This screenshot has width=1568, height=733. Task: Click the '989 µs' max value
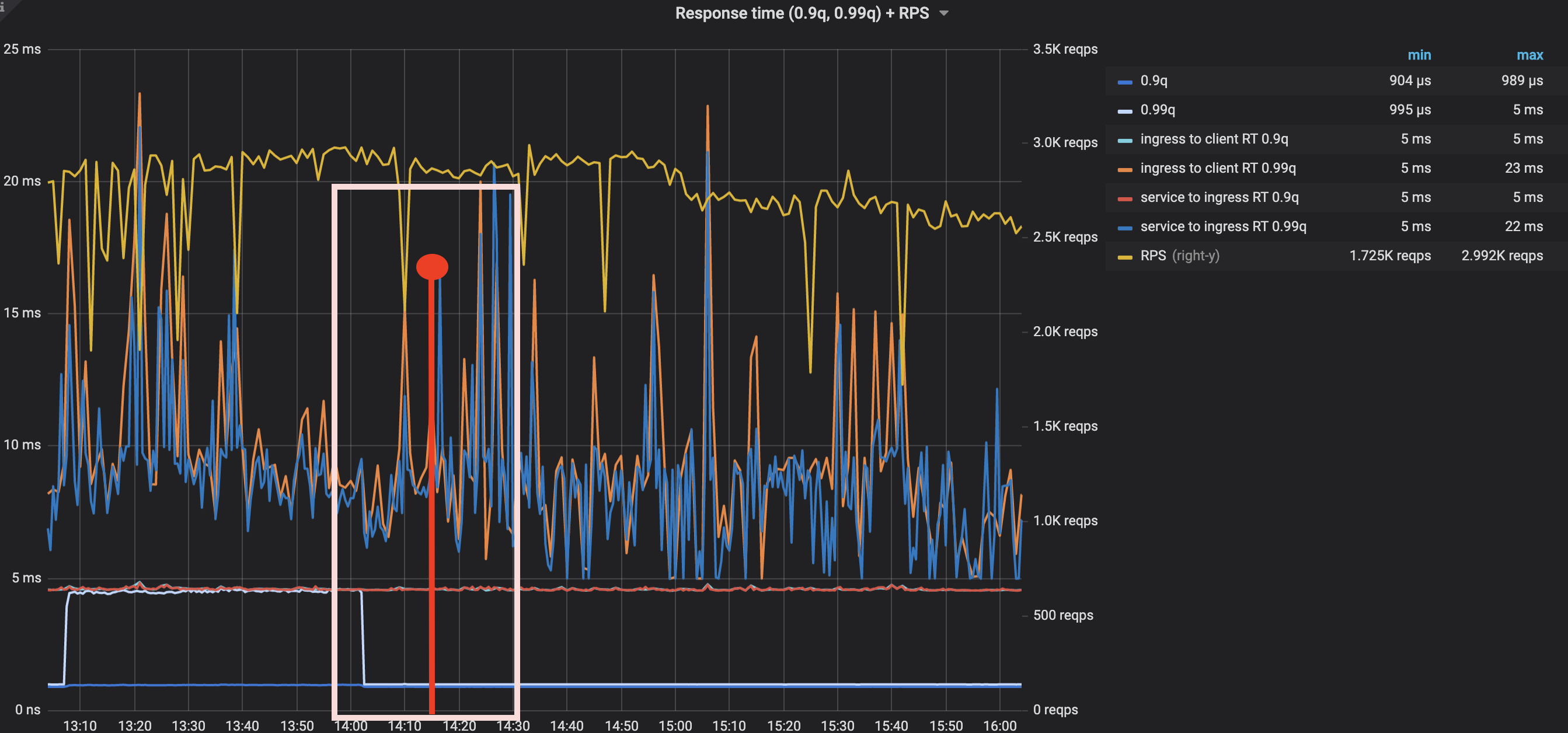(x=1522, y=81)
